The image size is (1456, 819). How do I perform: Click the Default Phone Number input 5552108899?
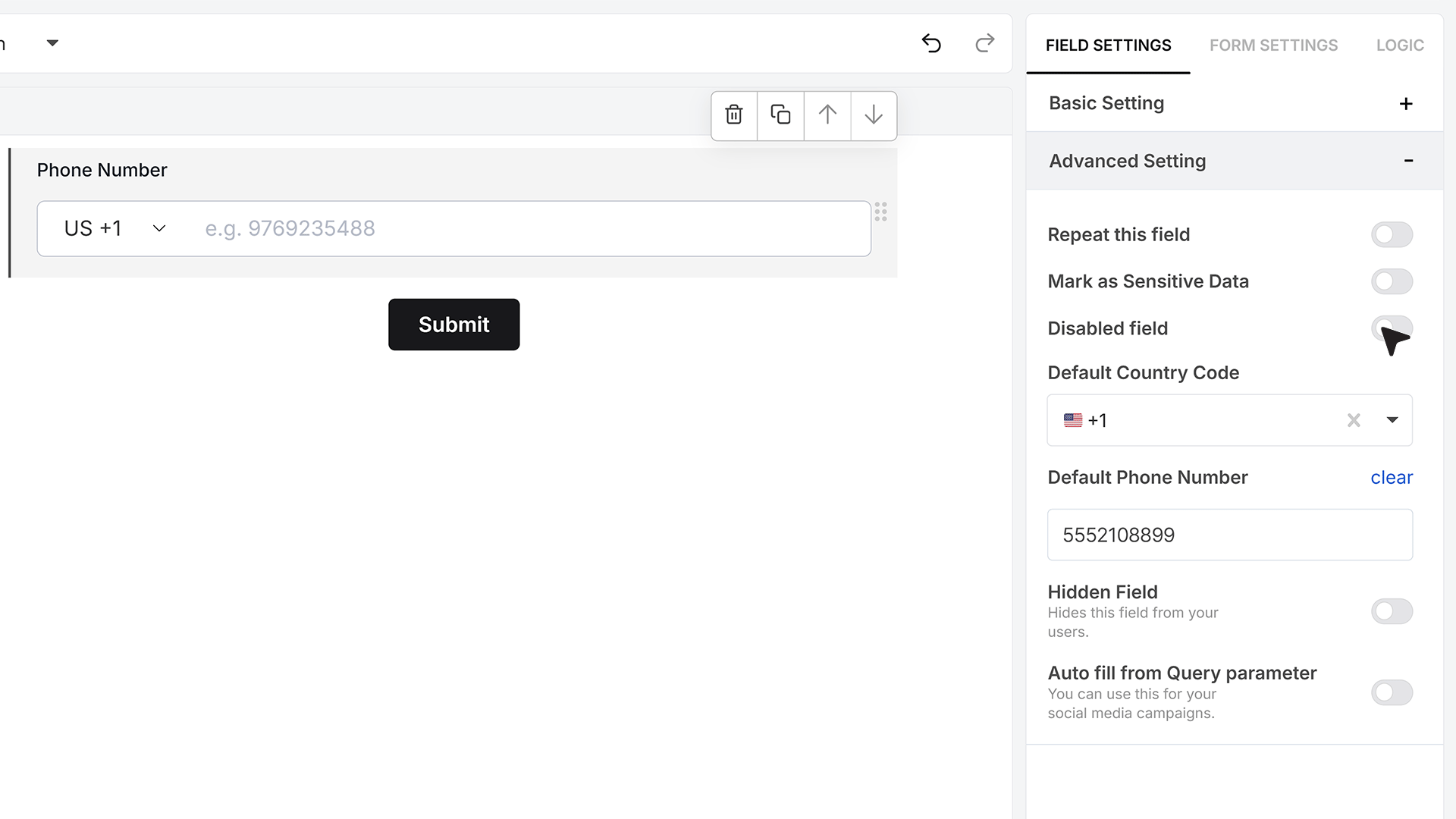point(1229,535)
